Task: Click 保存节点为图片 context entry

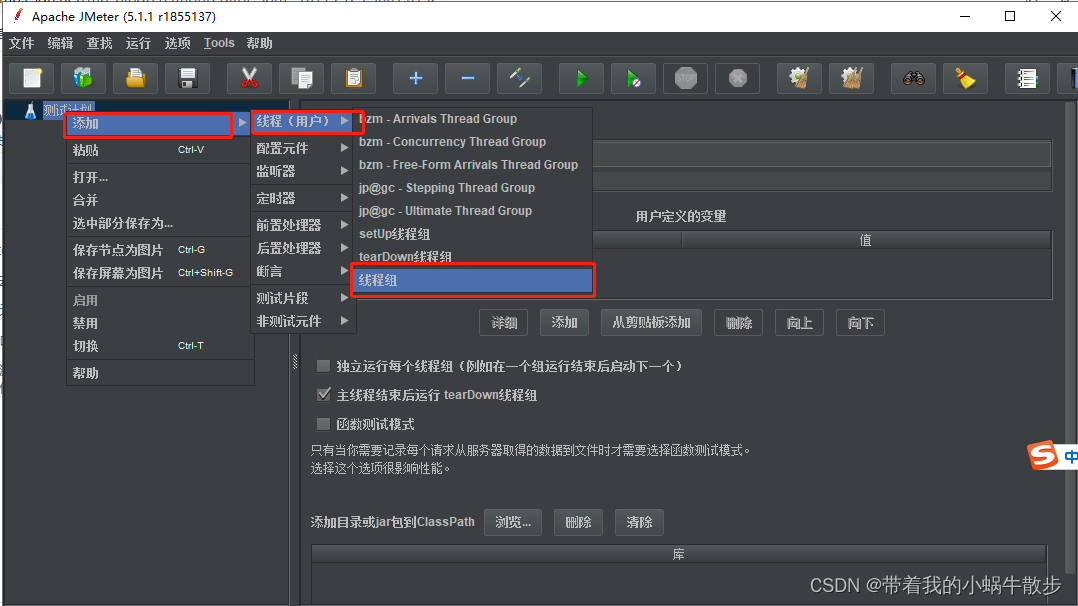Action: click(160, 250)
